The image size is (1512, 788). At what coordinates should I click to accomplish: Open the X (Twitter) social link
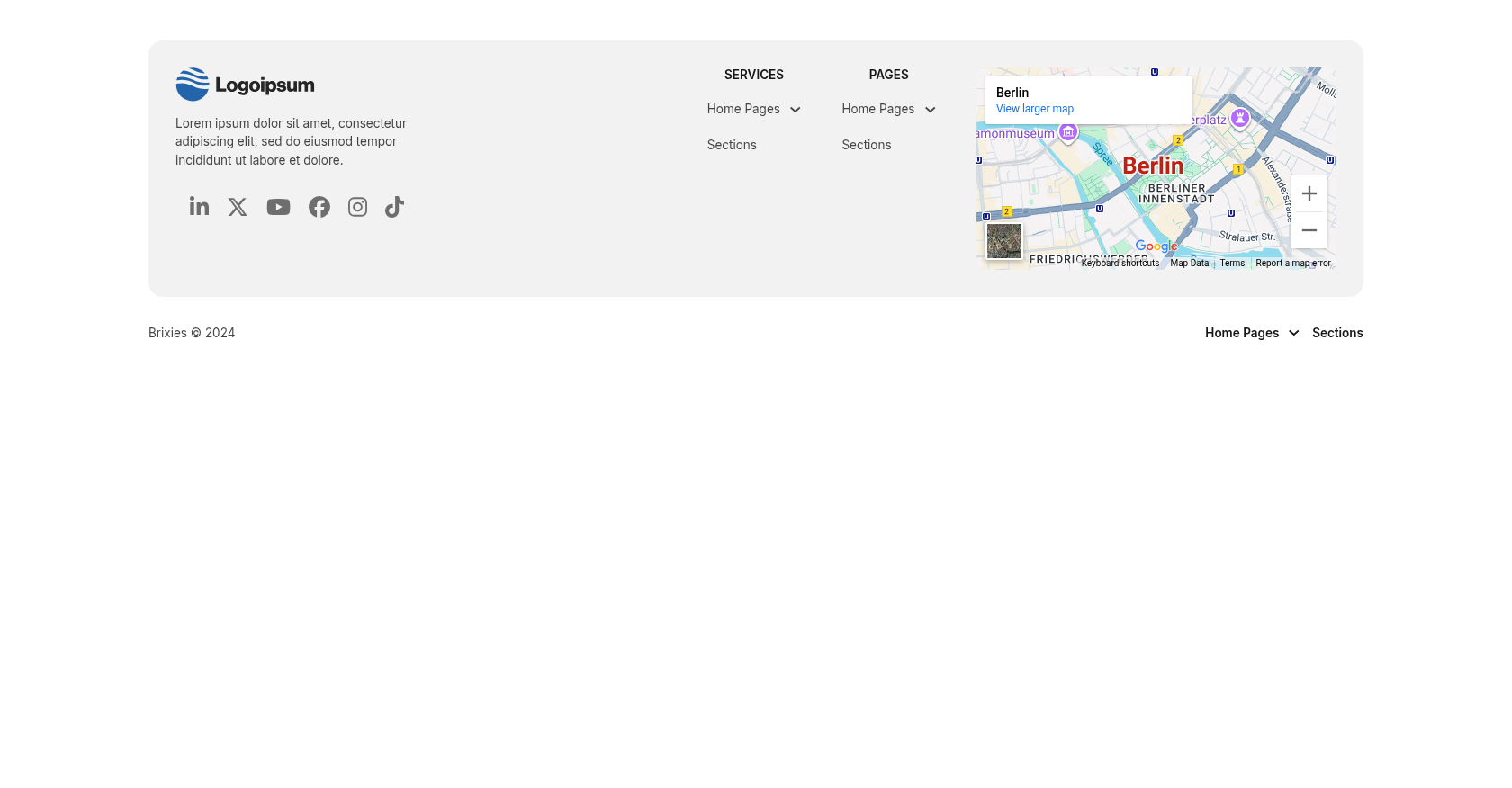pos(238,208)
